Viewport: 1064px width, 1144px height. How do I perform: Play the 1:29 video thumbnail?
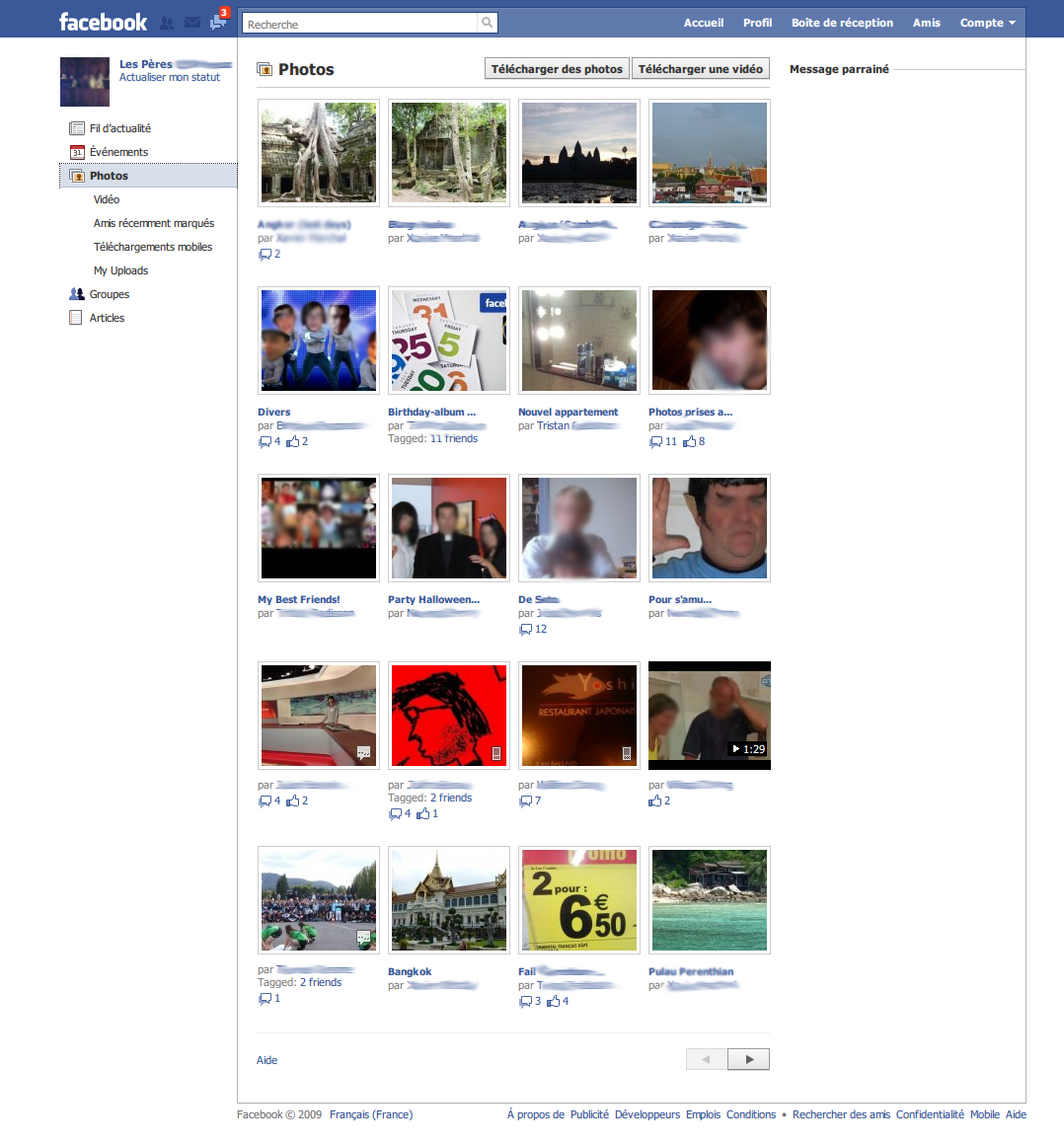click(709, 716)
